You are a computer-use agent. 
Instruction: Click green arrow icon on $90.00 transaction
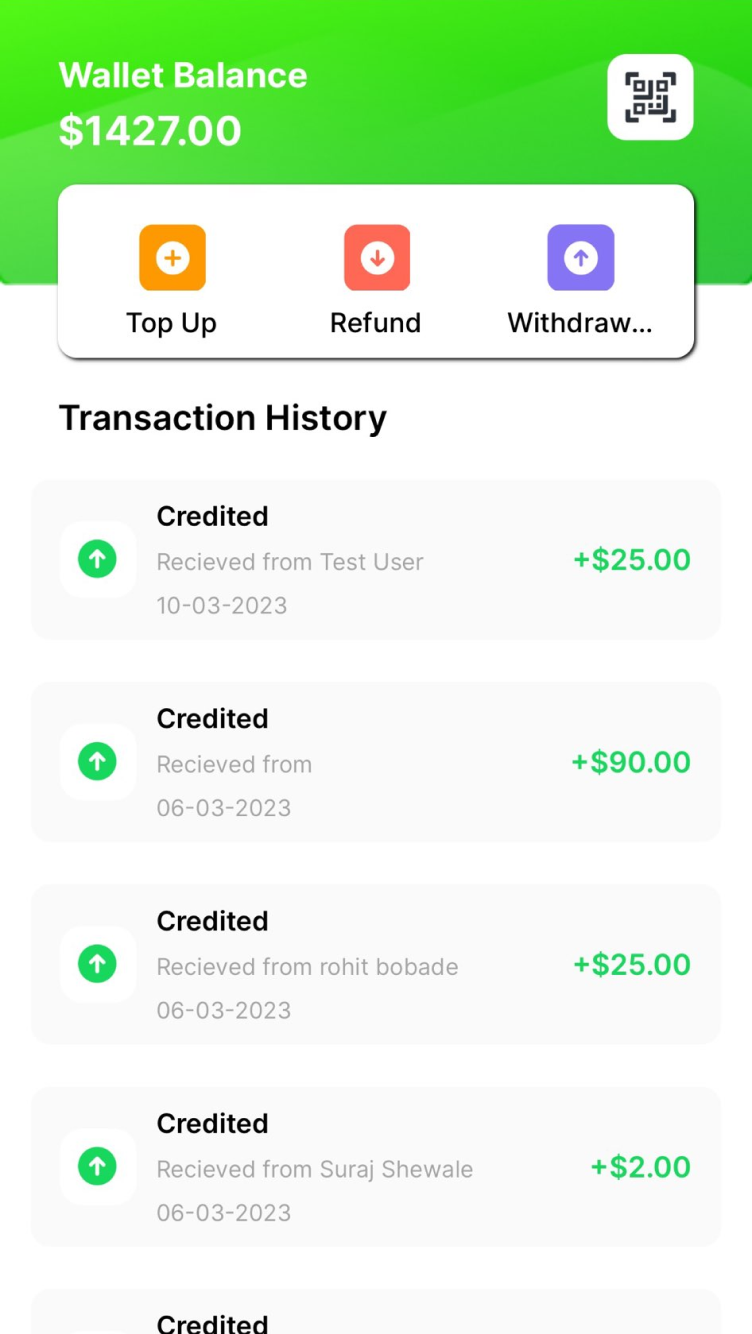pyautogui.click(x=97, y=762)
